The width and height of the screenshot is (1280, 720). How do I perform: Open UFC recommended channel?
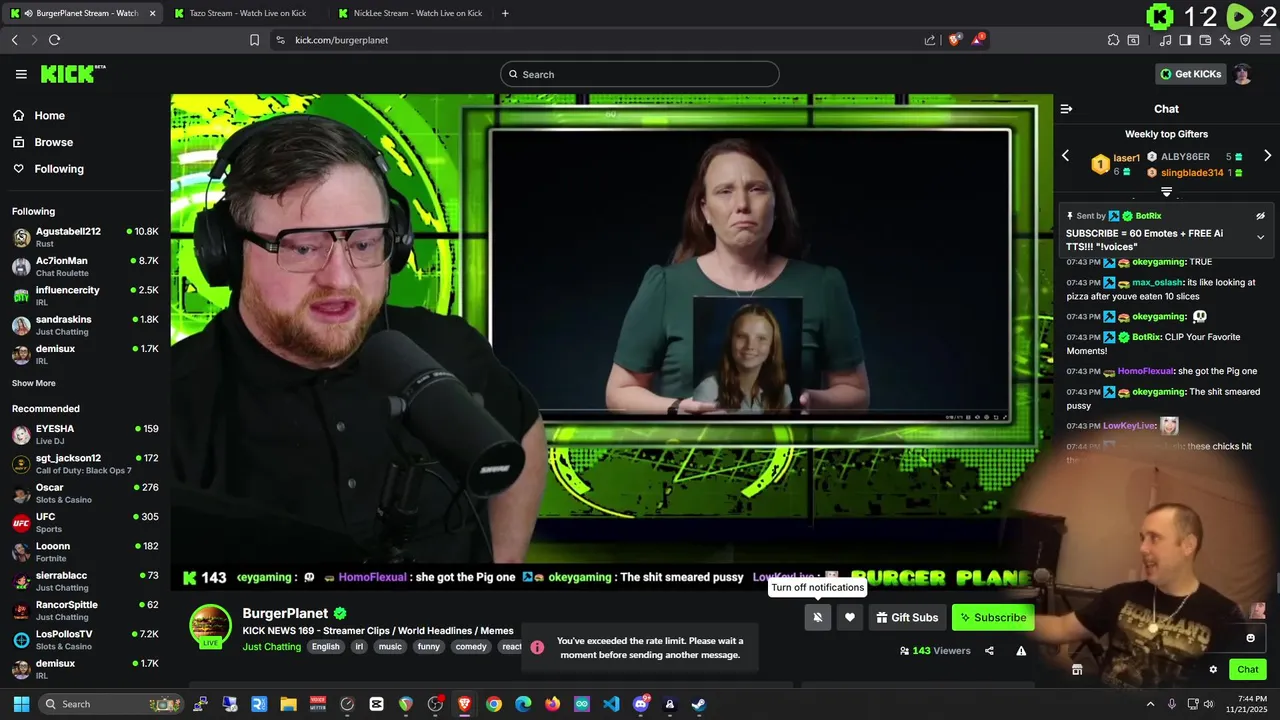click(x=85, y=522)
